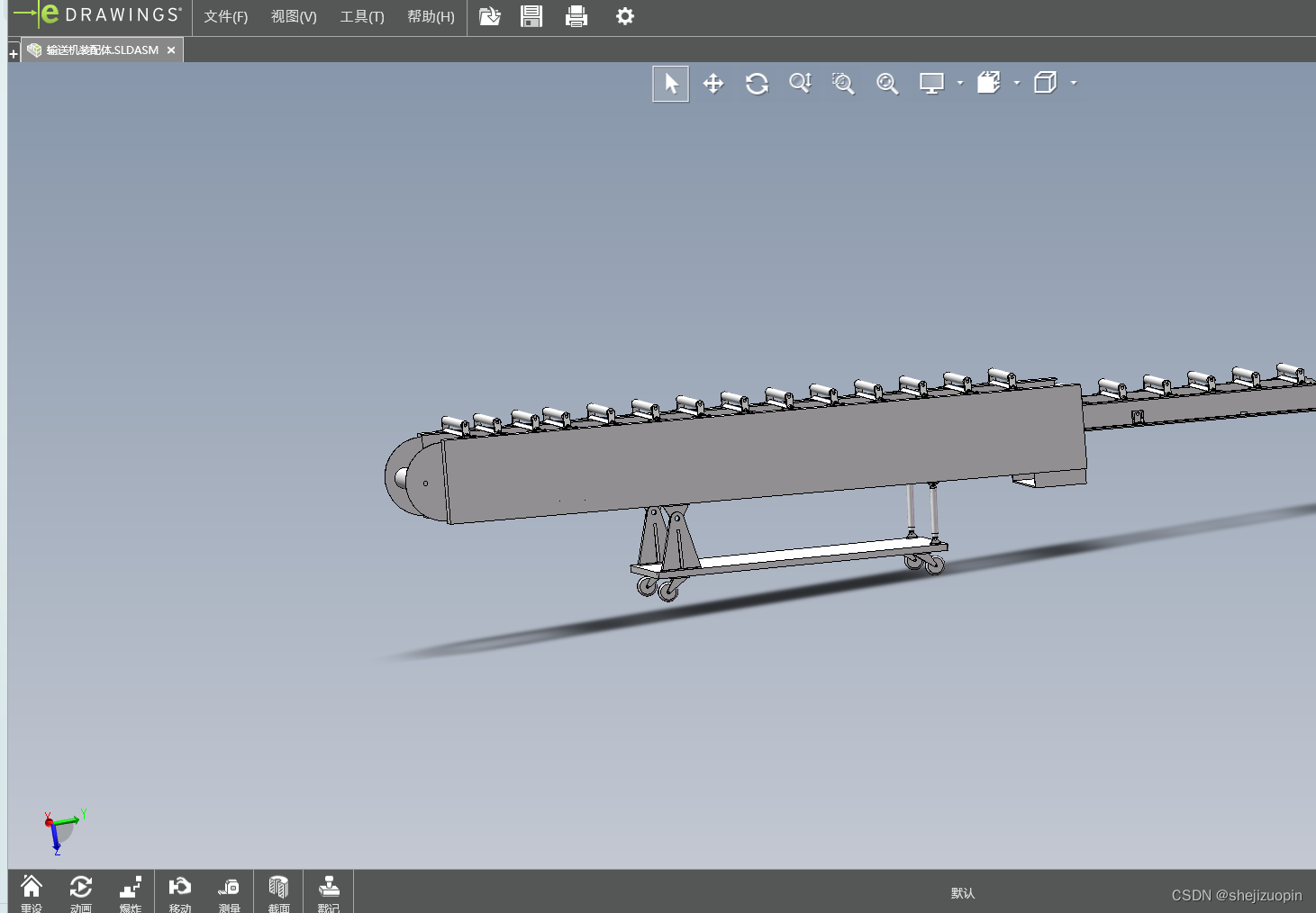Click the 重设 home reset button
The height and width of the screenshot is (913, 1316).
pyautogui.click(x=32, y=893)
